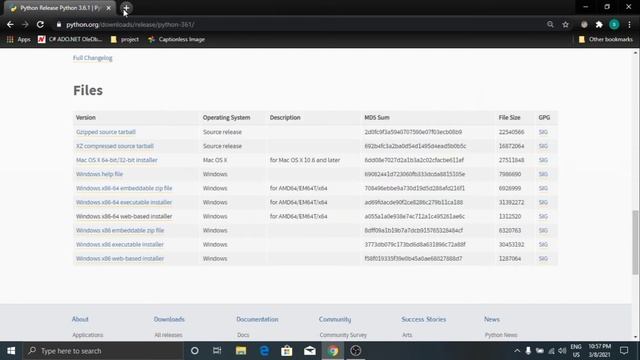The image size is (640, 360).
Task: Click the MD5 Sum column header
Action: click(x=377, y=118)
